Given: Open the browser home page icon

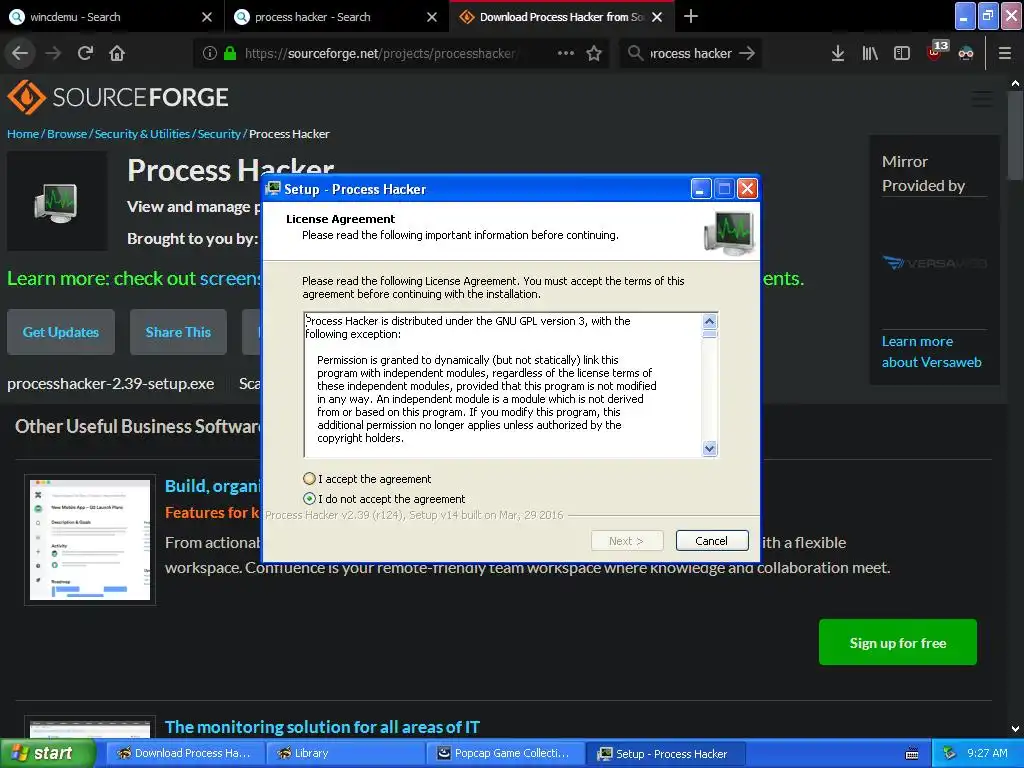Looking at the screenshot, I should (x=117, y=53).
